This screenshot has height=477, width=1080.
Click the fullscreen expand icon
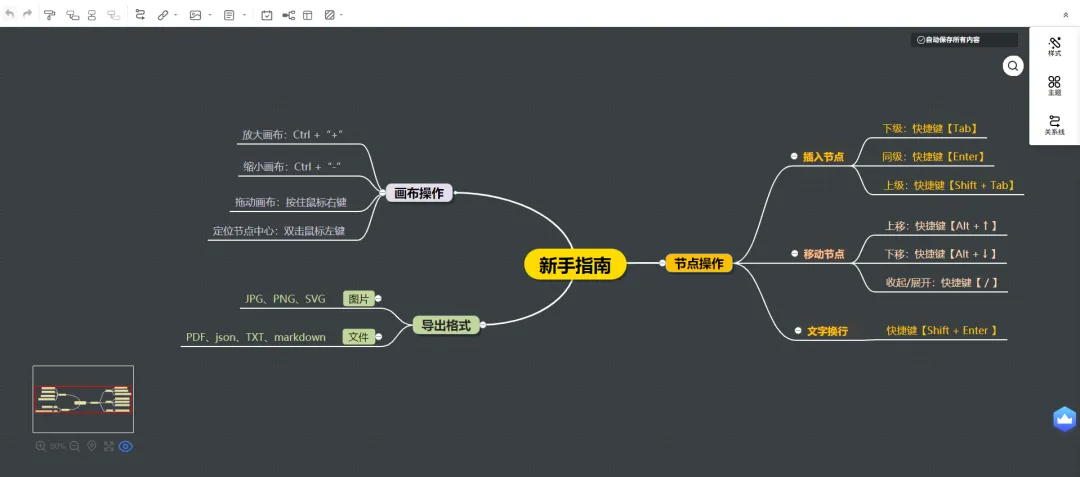click(x=108, y=446)
